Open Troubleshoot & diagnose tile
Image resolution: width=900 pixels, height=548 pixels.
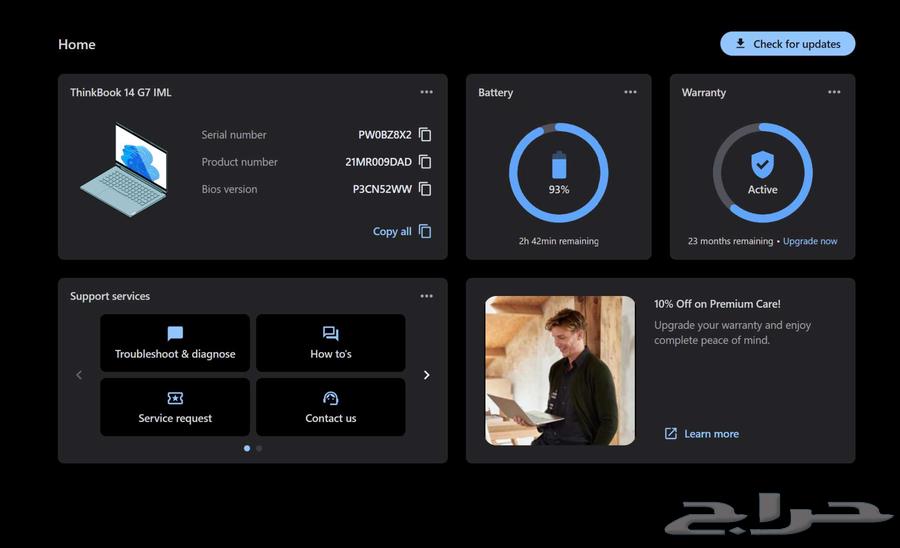click(x=175, y=343)
